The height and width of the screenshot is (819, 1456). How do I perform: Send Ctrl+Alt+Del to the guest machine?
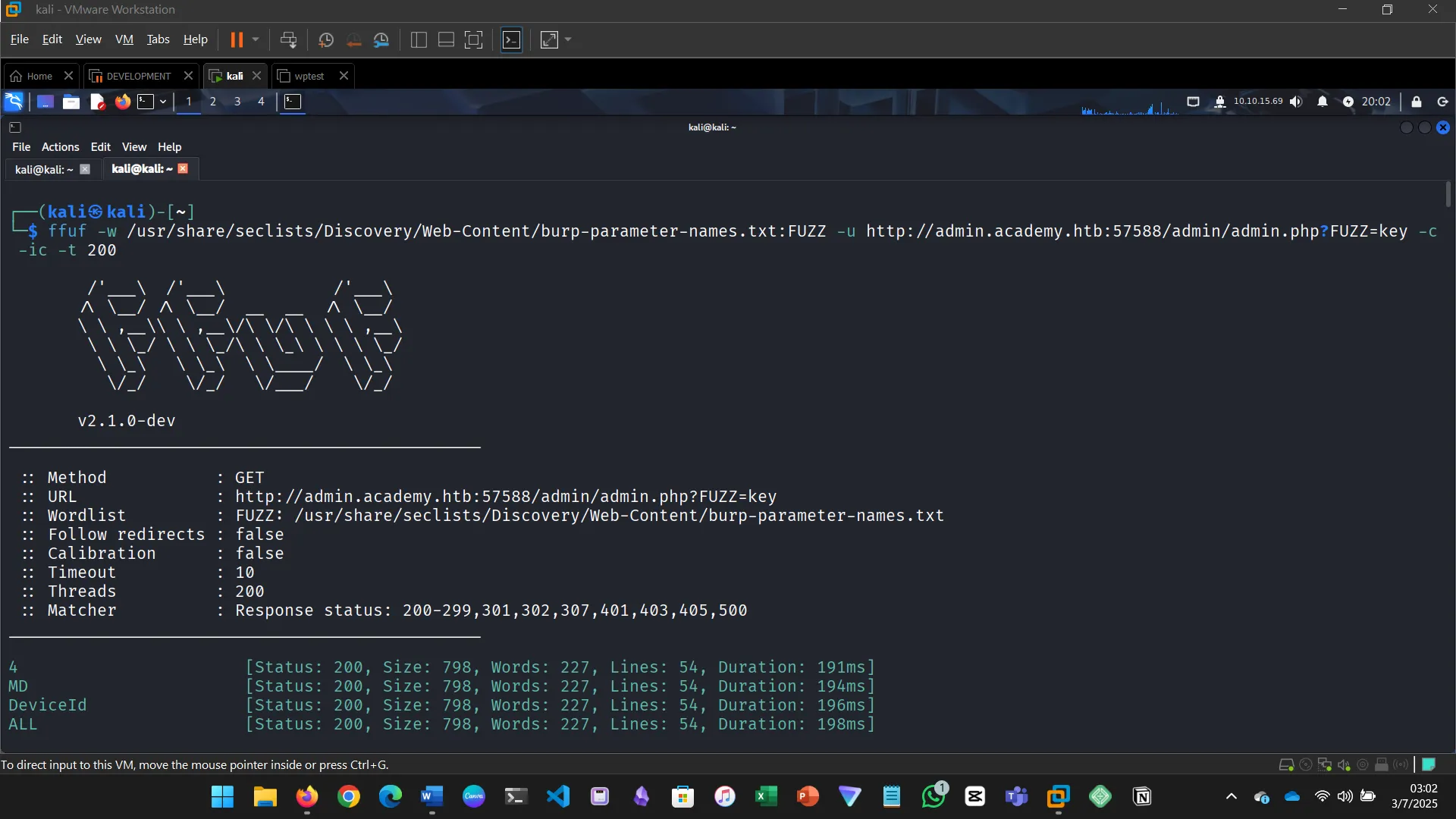click(x=289, y=39)
